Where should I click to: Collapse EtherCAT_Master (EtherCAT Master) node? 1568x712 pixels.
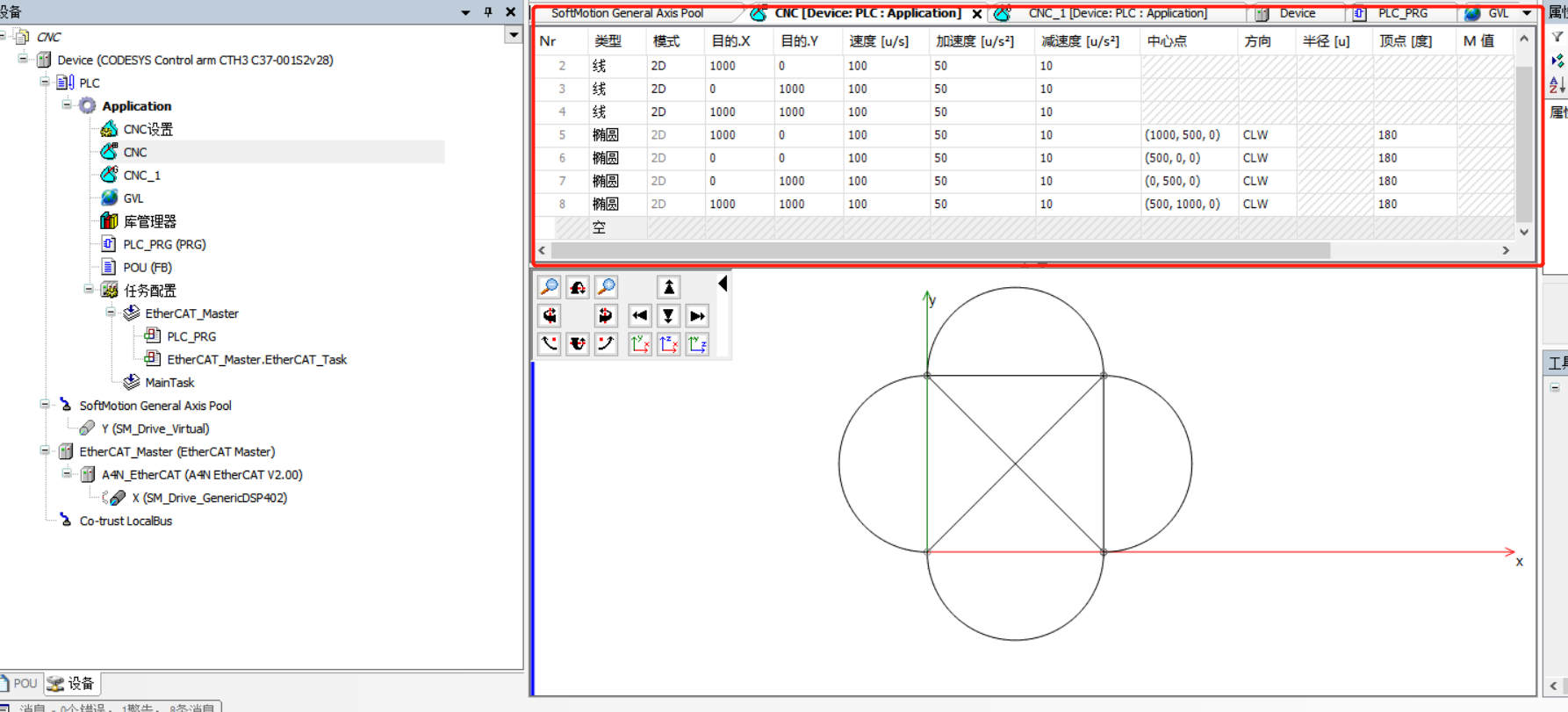point(45,450)
